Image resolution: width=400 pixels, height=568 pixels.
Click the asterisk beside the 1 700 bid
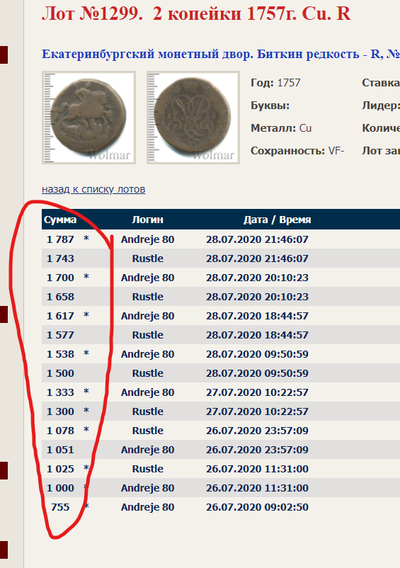[x=86, y=277]
